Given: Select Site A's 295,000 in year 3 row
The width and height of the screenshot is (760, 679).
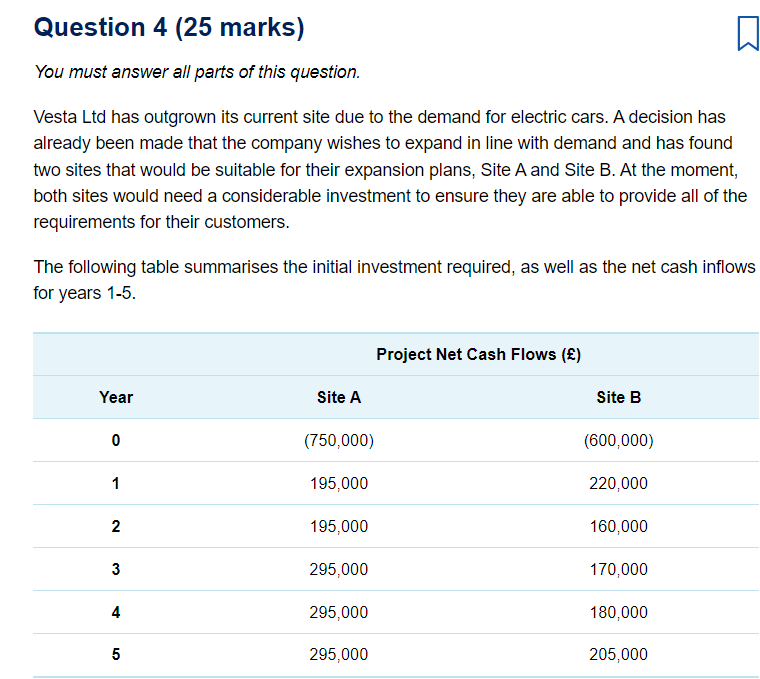Looking at the screenshot, I should pyautogui.click(x=339, y=569).
